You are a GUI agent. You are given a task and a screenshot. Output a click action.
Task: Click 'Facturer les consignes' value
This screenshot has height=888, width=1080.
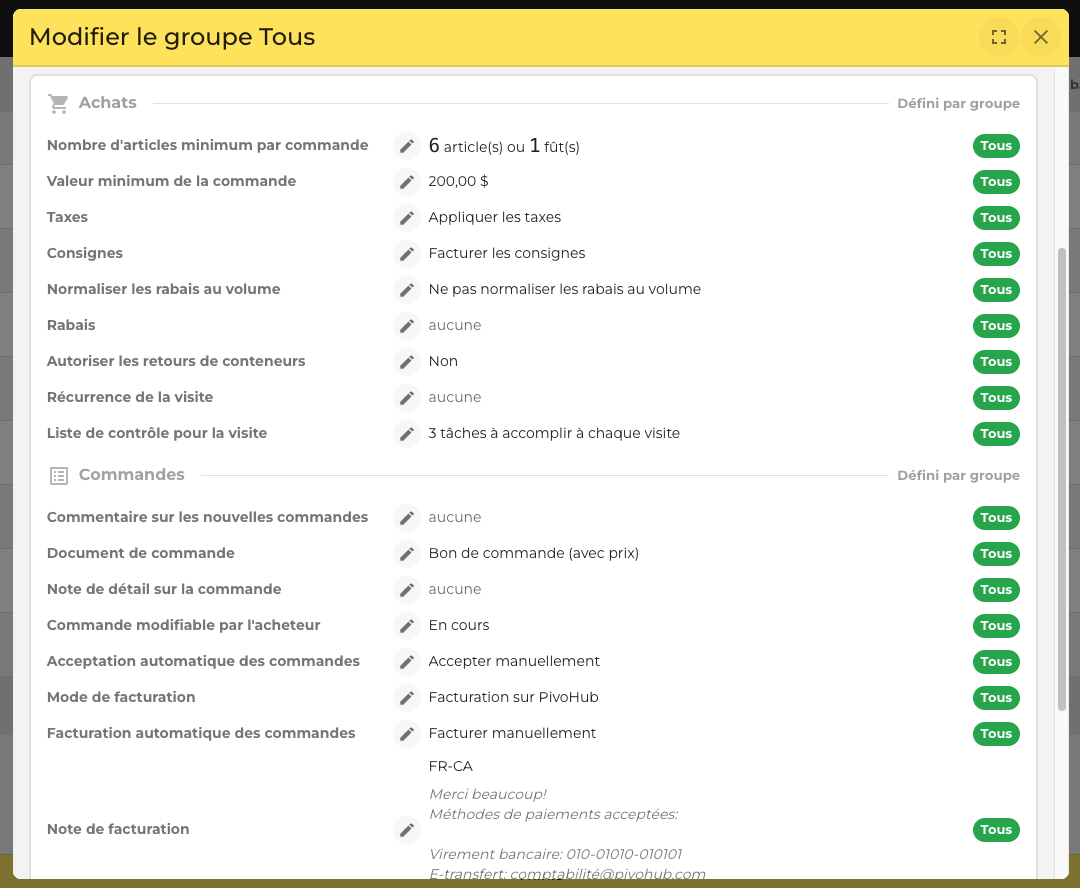point(507,254)
